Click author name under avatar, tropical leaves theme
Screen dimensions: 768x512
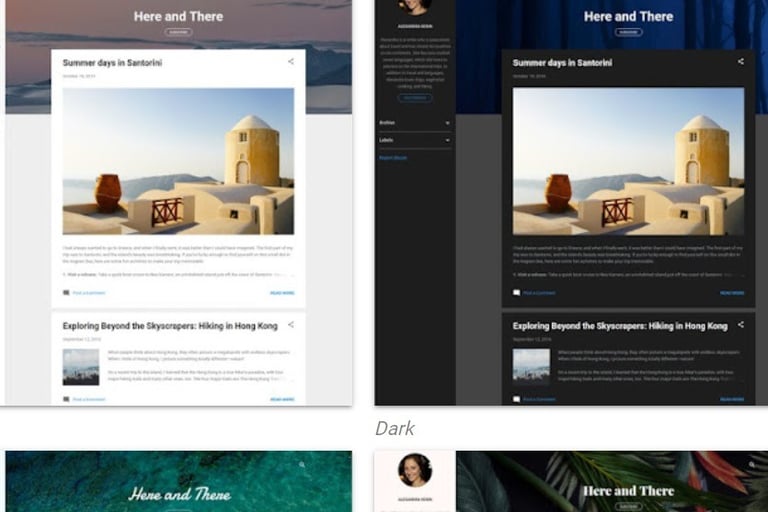(x=415, y=499)
